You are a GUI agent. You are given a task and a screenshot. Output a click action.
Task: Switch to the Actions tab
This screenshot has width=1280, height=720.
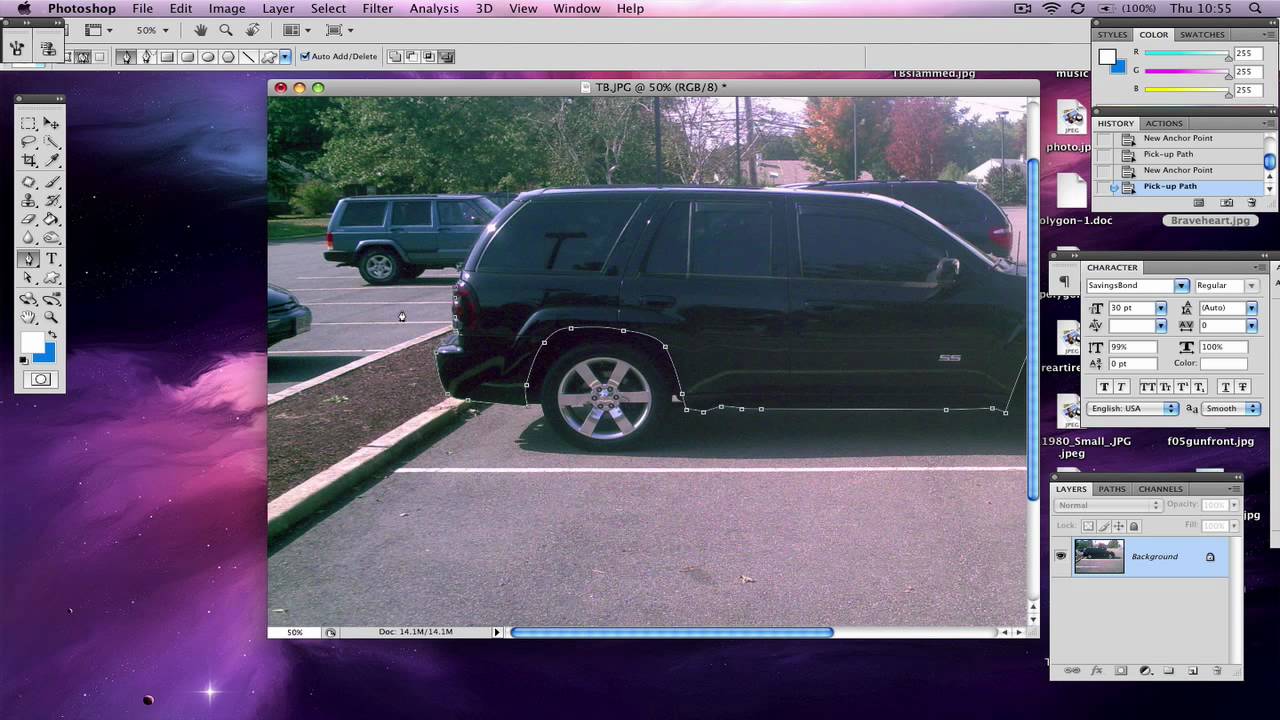(1163, 124)
